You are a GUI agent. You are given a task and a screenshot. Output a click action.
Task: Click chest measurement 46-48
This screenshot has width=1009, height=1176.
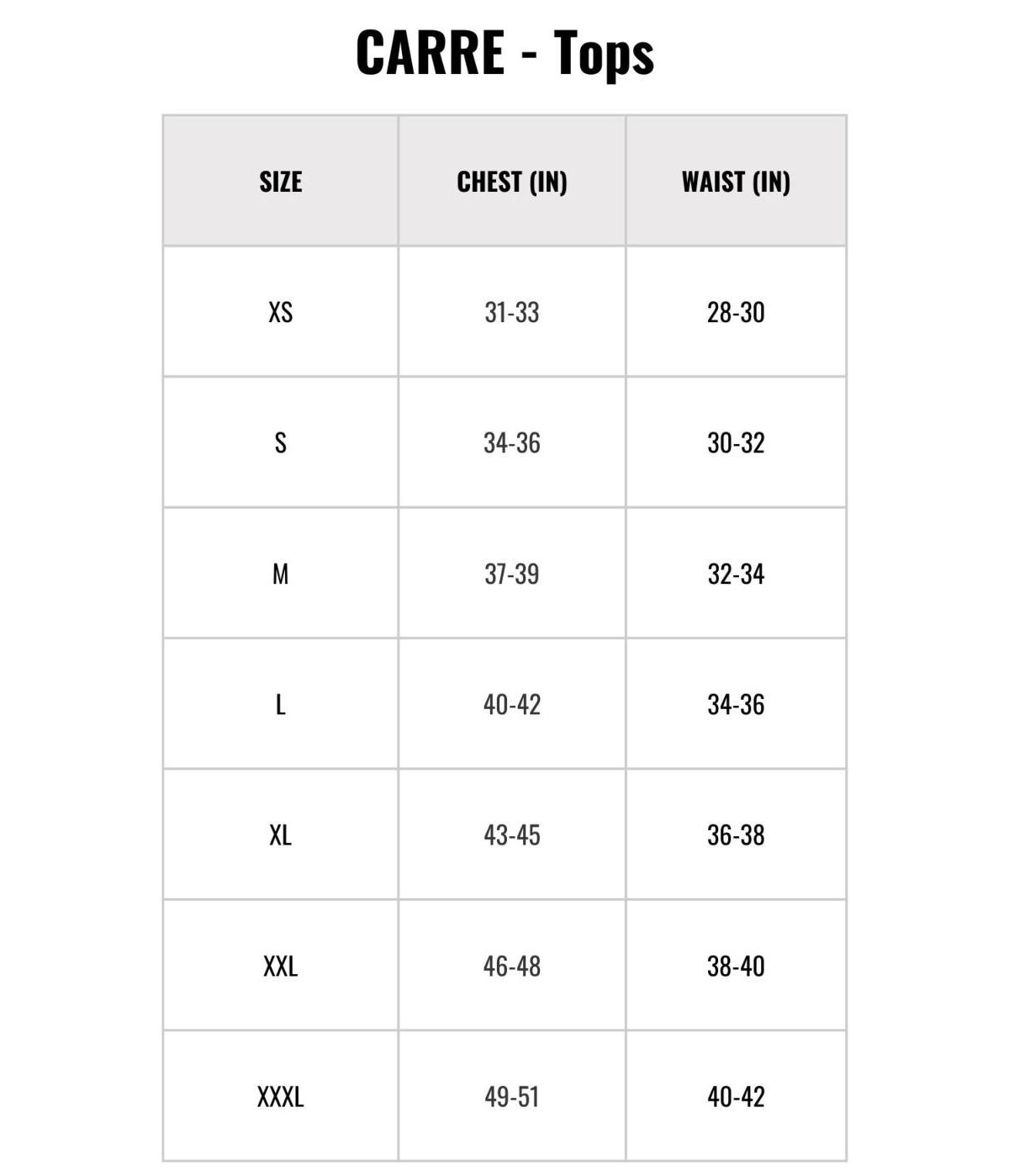tap(512, 966)
